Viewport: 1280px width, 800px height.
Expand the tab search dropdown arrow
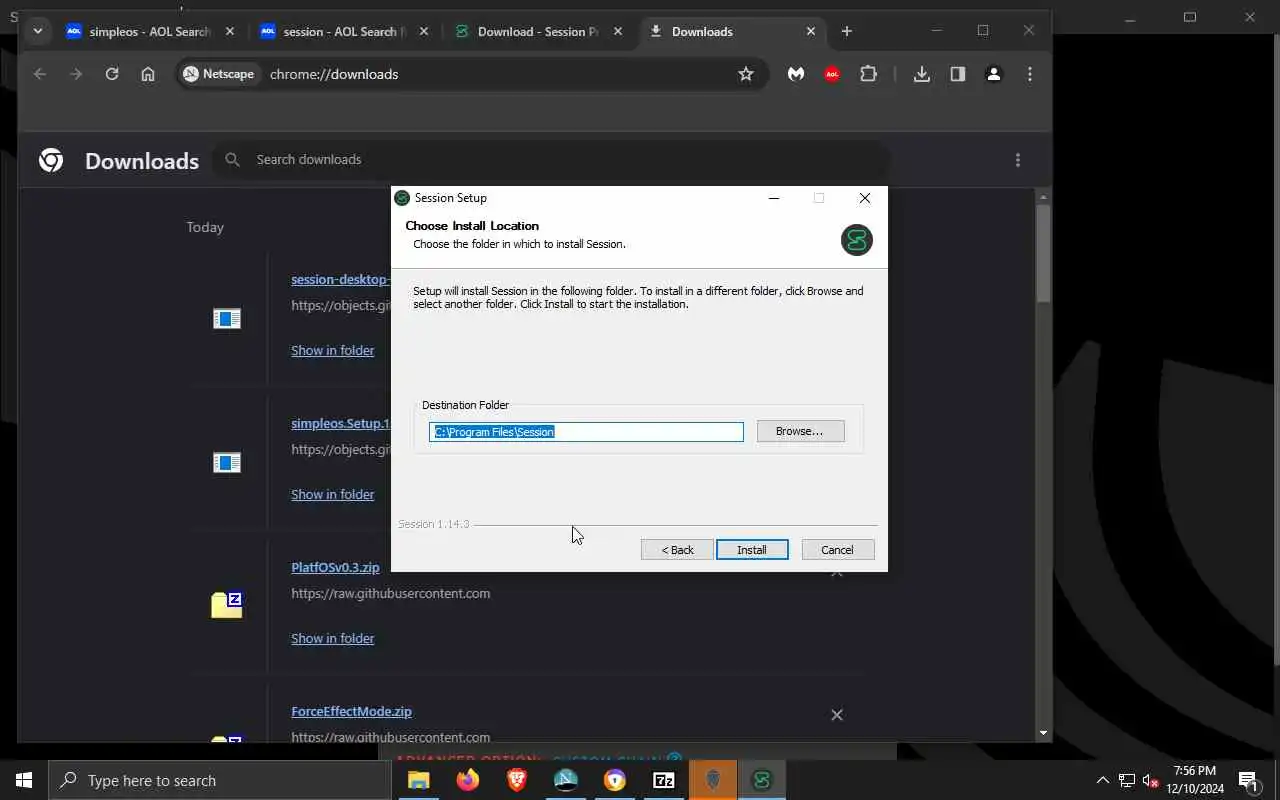coord(37,32)
